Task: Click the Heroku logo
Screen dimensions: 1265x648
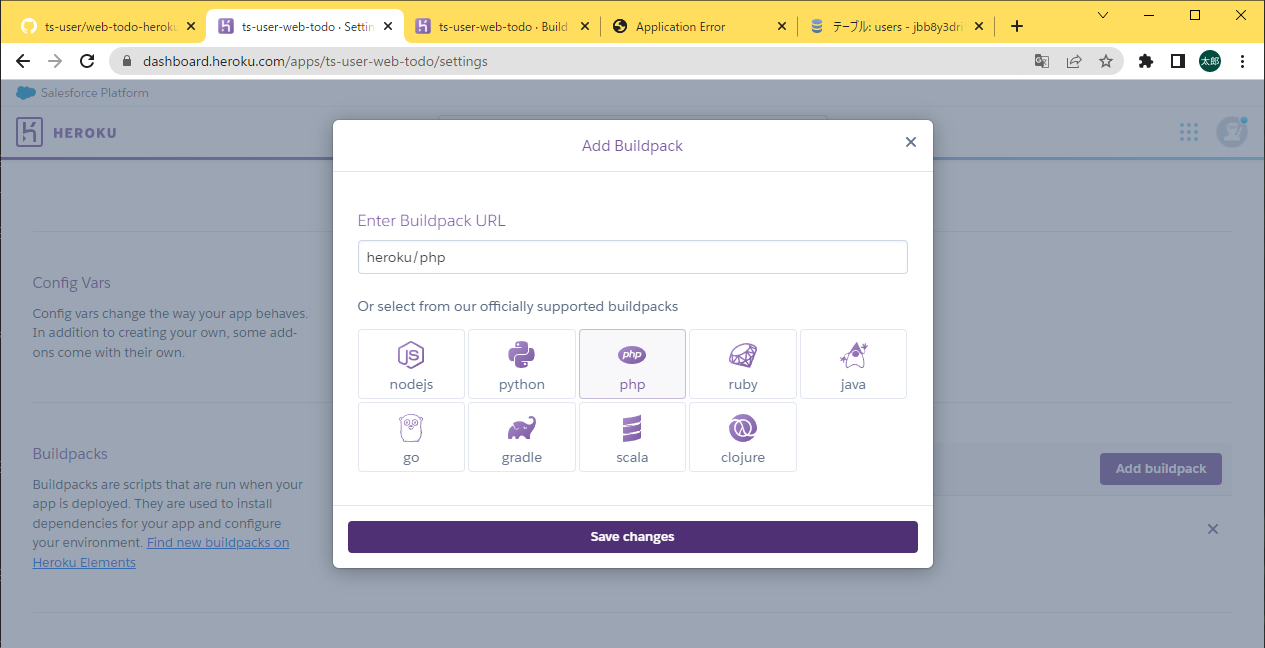Action: point(67,132)
